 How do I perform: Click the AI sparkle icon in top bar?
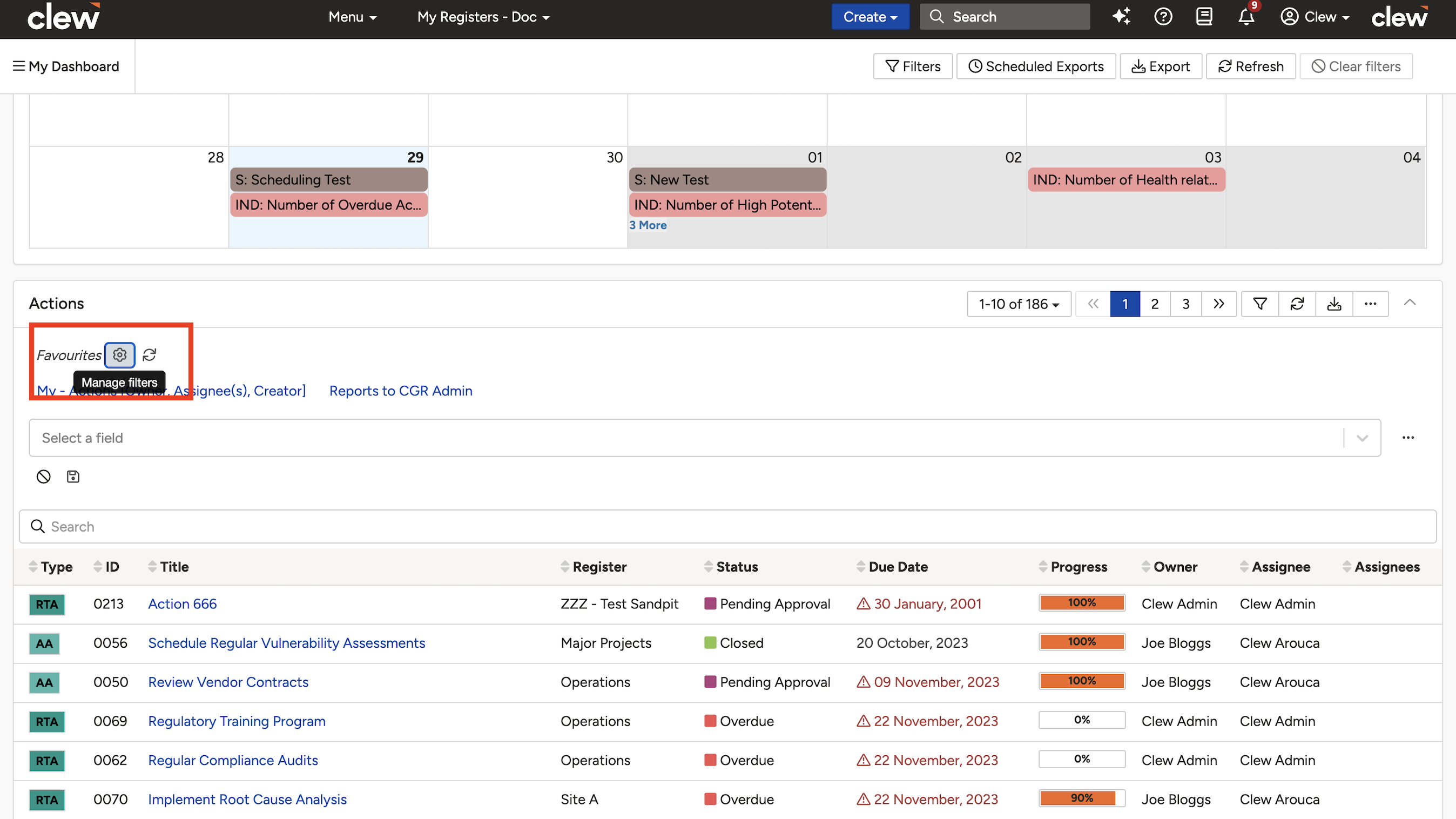point(1121,16)
